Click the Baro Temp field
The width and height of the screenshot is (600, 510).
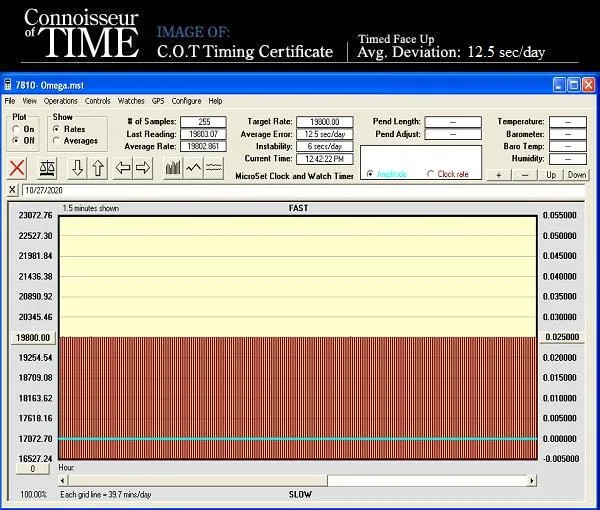click(x=568, y=146)
